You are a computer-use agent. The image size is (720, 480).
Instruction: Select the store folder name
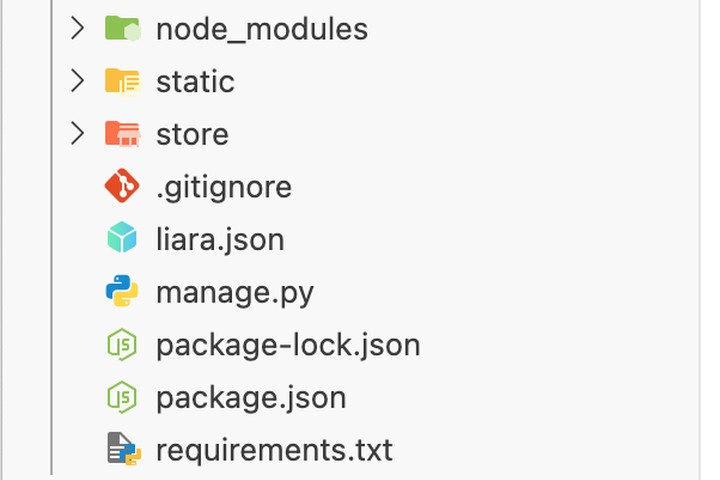192,134
